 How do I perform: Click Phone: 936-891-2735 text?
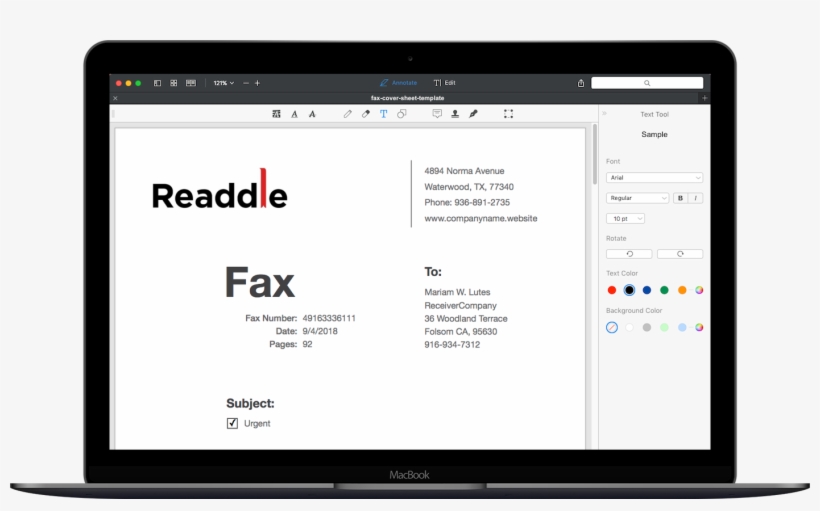click(x=466, y=202)
